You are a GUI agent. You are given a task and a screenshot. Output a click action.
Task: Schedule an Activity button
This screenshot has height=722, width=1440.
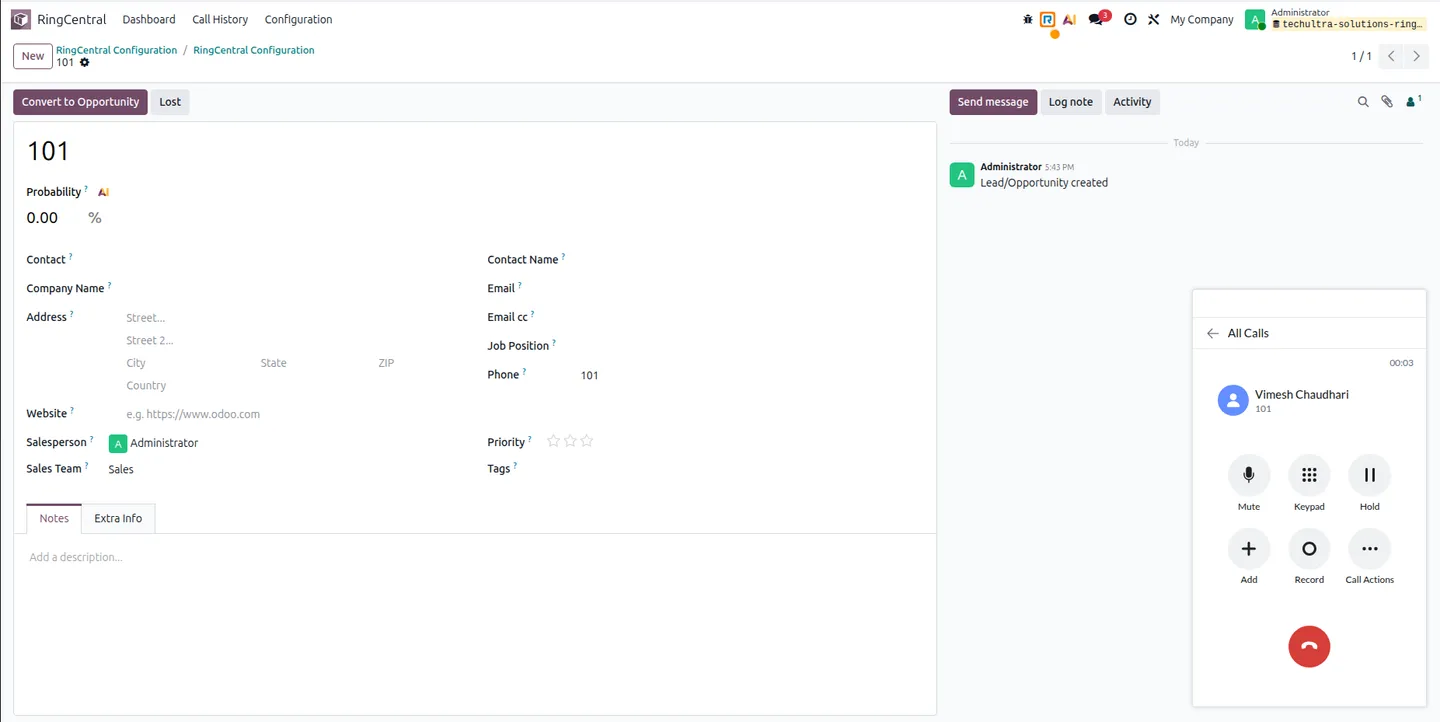click(x=1132, y=102)
